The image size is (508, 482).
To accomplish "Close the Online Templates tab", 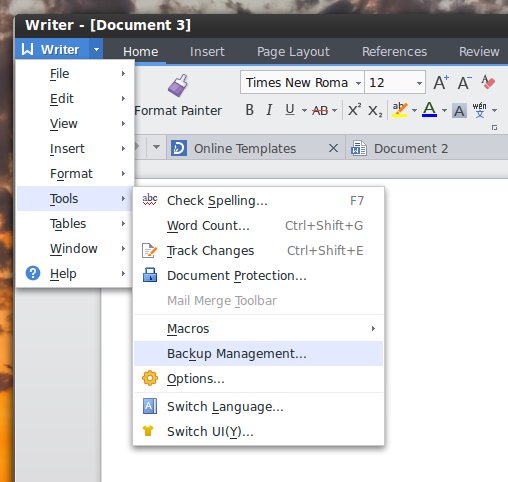I will (333, 148).
